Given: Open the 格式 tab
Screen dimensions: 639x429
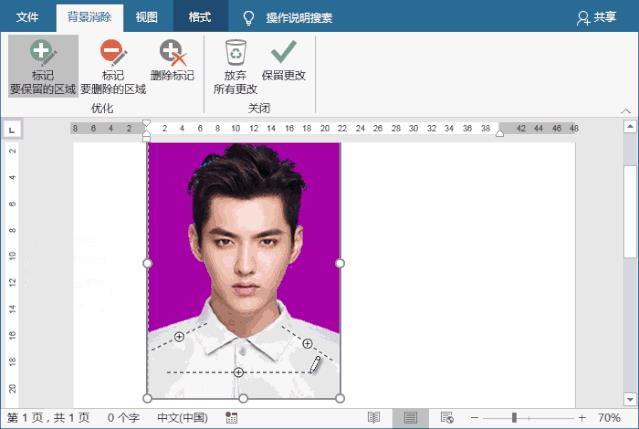Looking at the screenshot, I should pos(200,18).
